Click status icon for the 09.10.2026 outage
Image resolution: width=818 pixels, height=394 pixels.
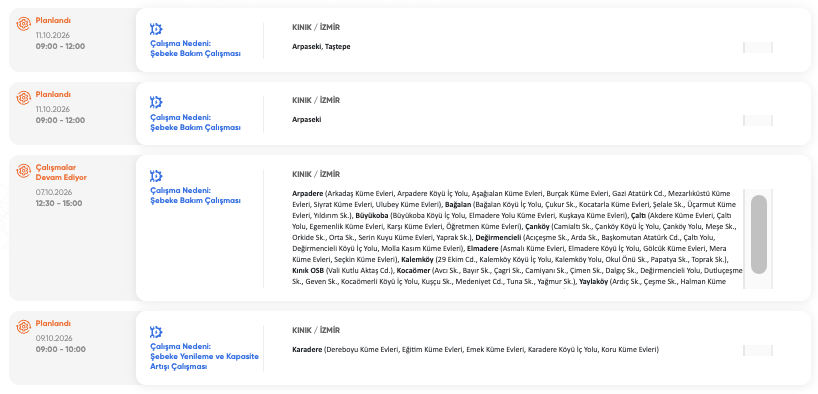23,327
